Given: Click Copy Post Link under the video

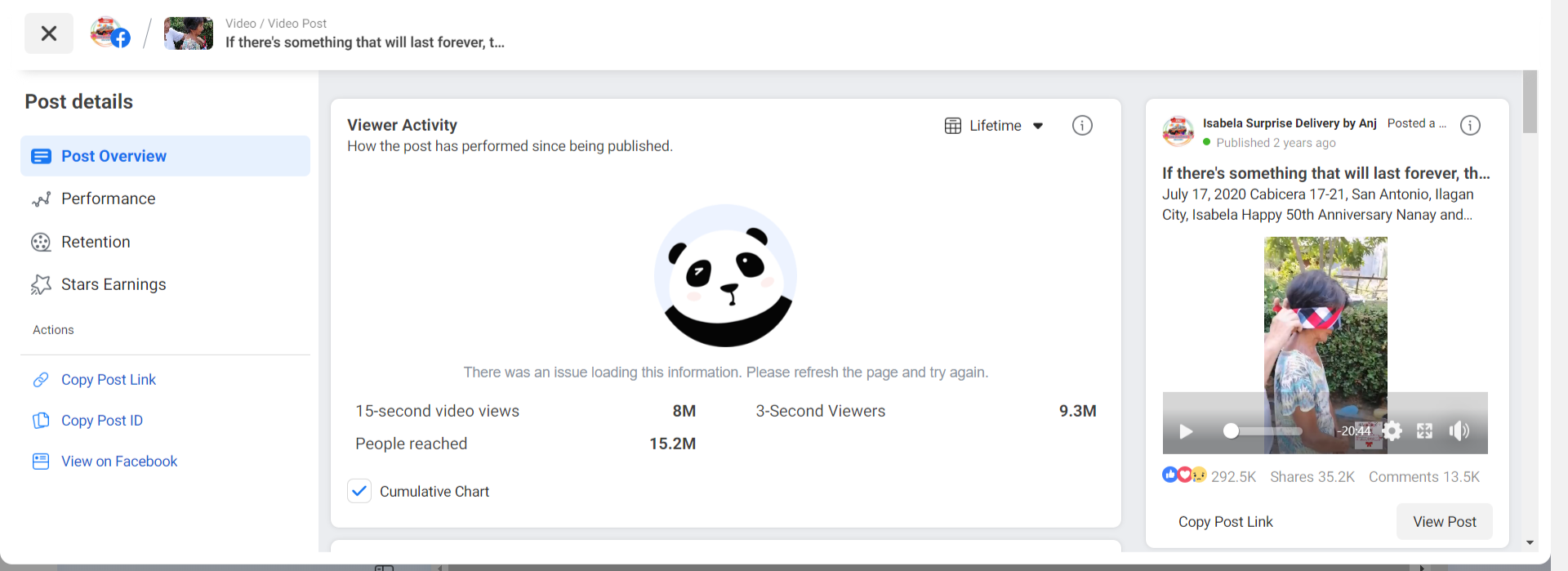Looking at the screenshot, I should (x=1226, y=522).
